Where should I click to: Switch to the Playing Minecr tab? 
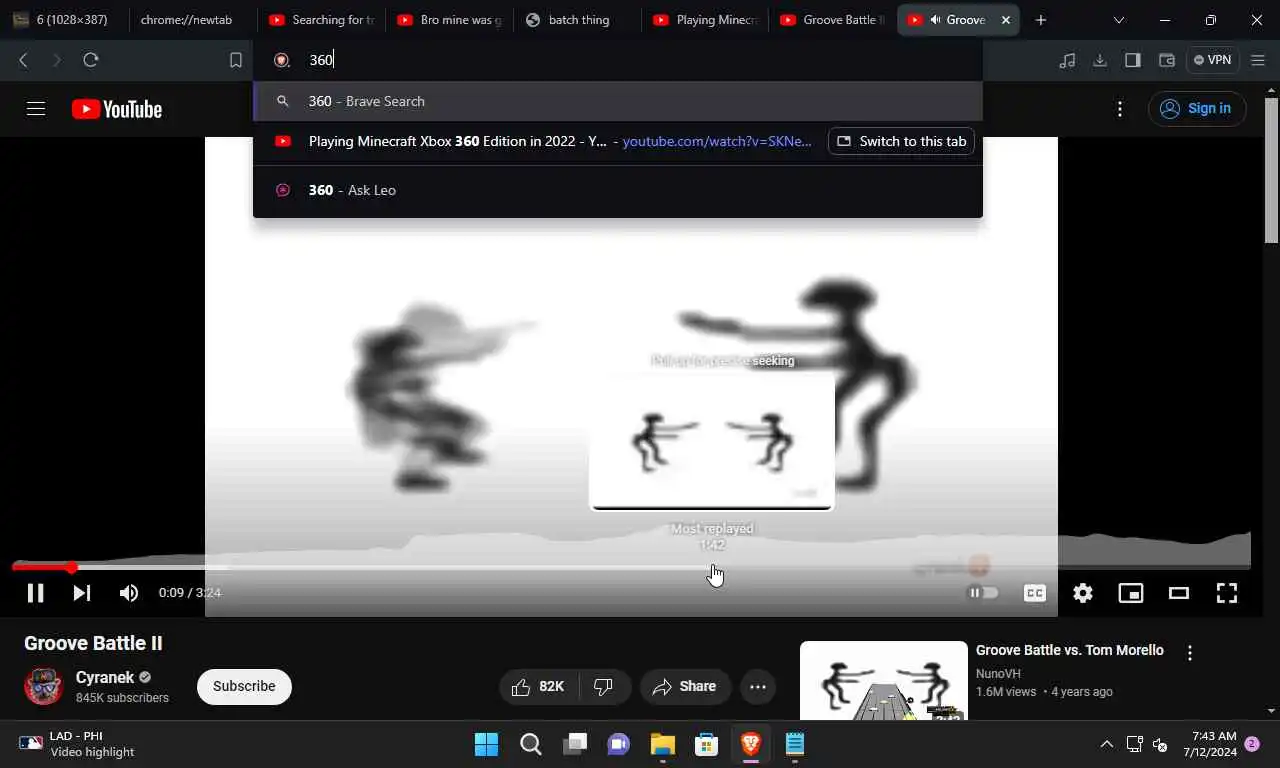point(706,20)
